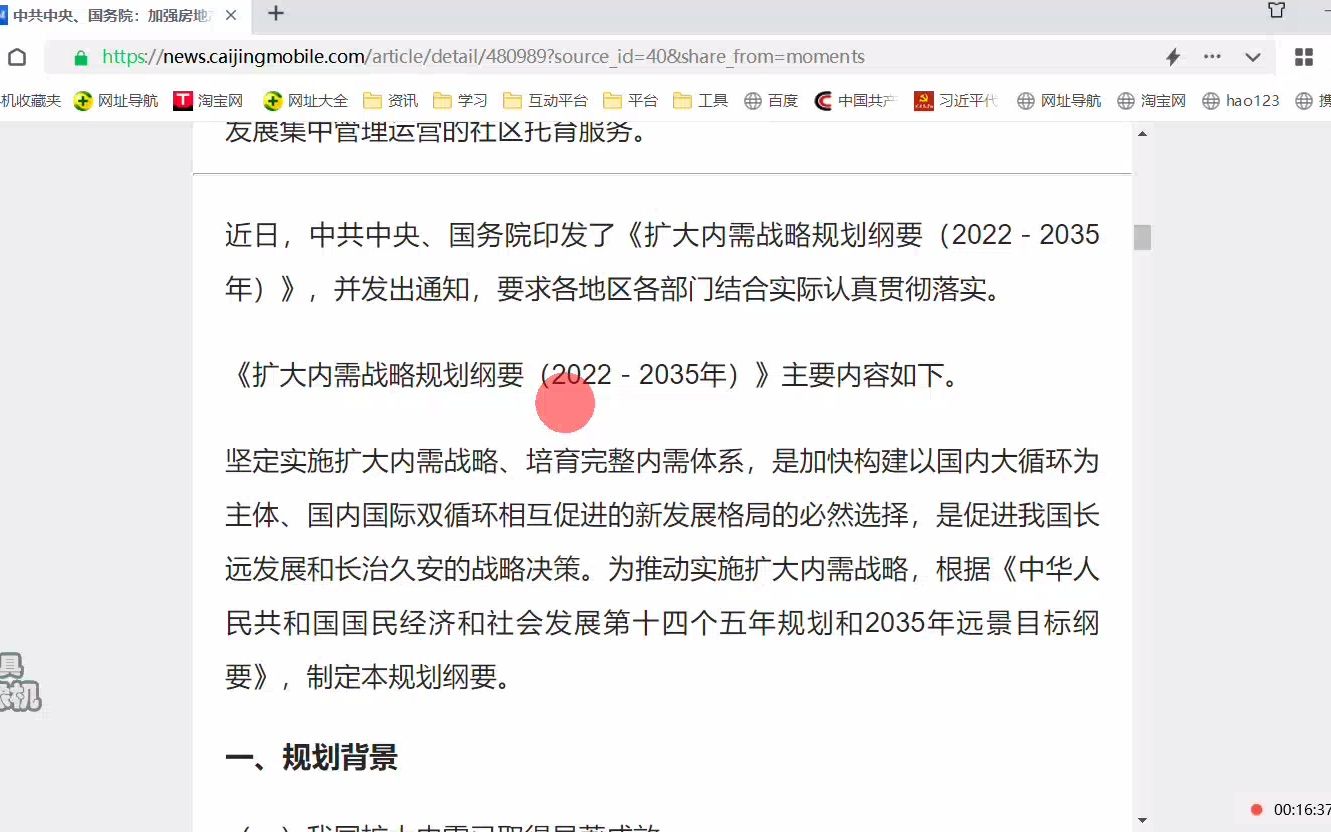Open the 工具 bookmark folder

[x=700, y=100]
